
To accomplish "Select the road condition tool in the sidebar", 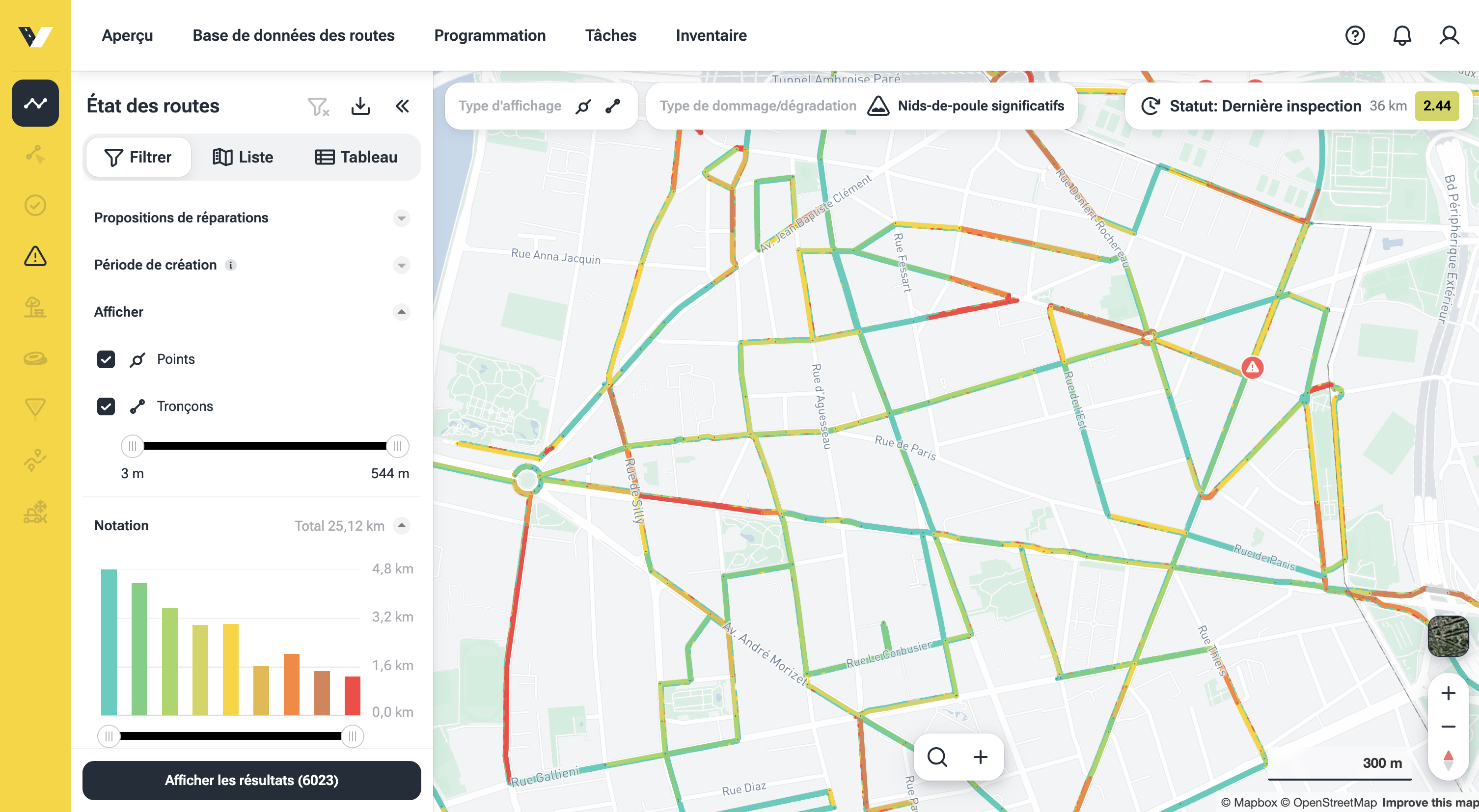I will point(35,103).
